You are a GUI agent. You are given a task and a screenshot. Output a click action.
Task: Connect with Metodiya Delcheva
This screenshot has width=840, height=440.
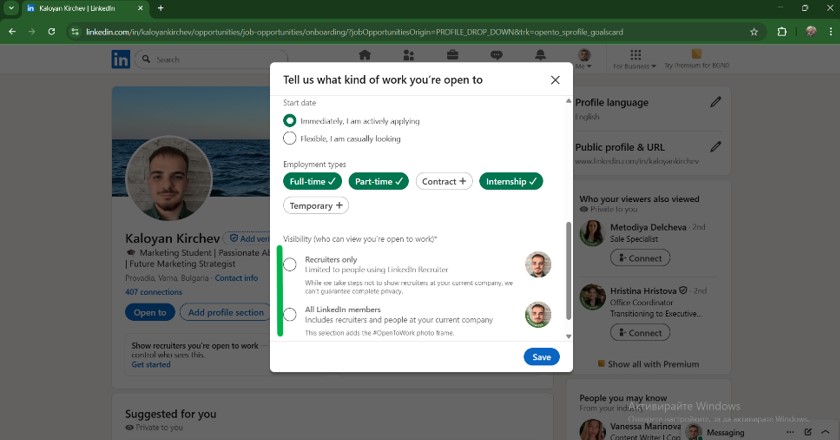(640, 258)
